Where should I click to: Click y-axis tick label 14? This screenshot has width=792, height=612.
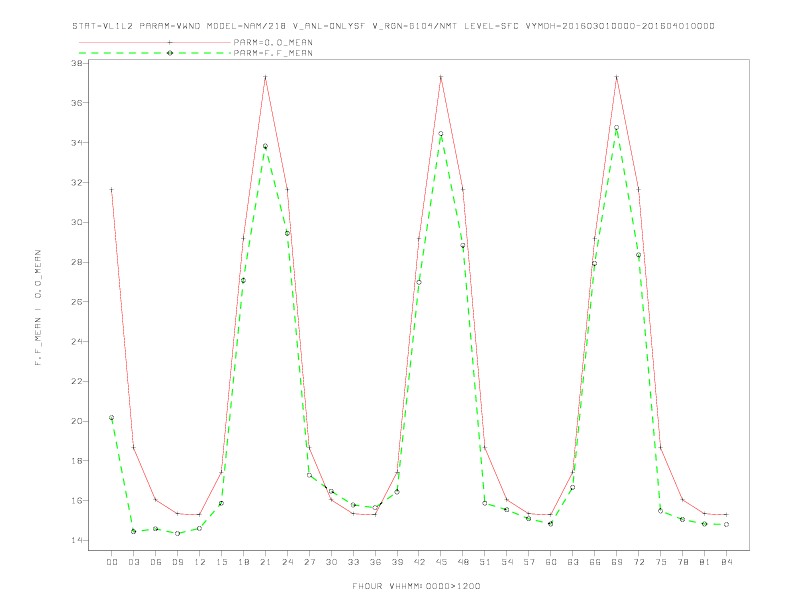77,541
